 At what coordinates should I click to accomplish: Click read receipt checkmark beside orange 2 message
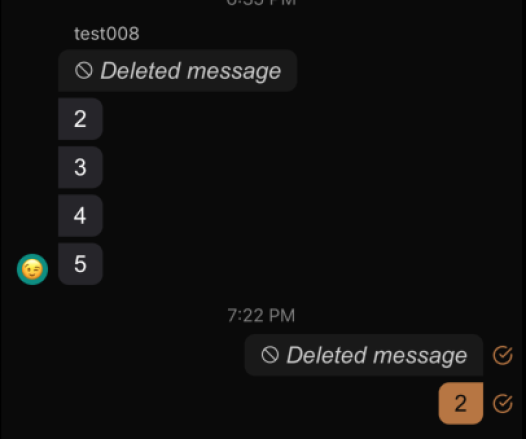pos(503,403)
